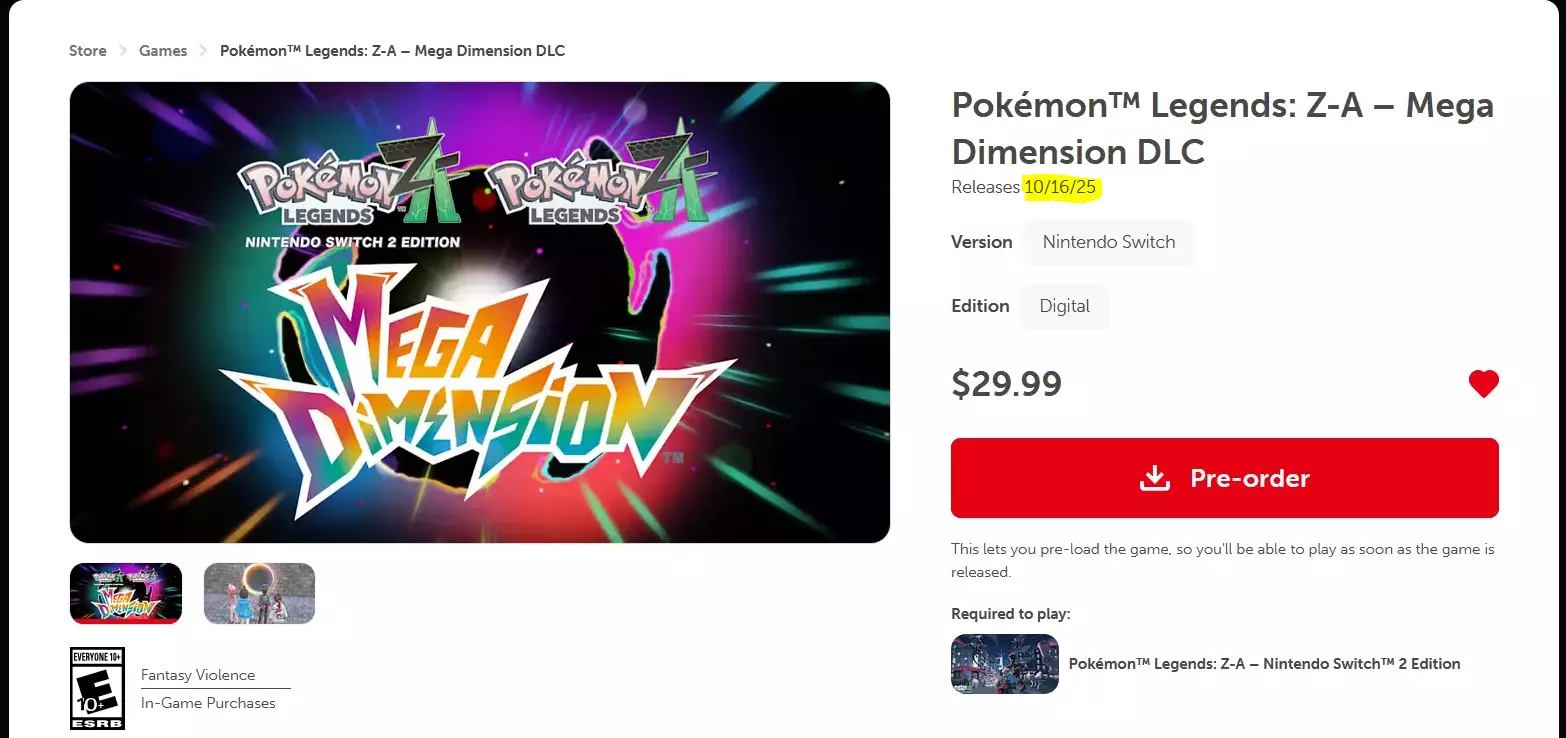Viewport: 1566px width, 738px height.
Task: Click the In-Game Purchases descriptor text
Action: pos(208,703)
